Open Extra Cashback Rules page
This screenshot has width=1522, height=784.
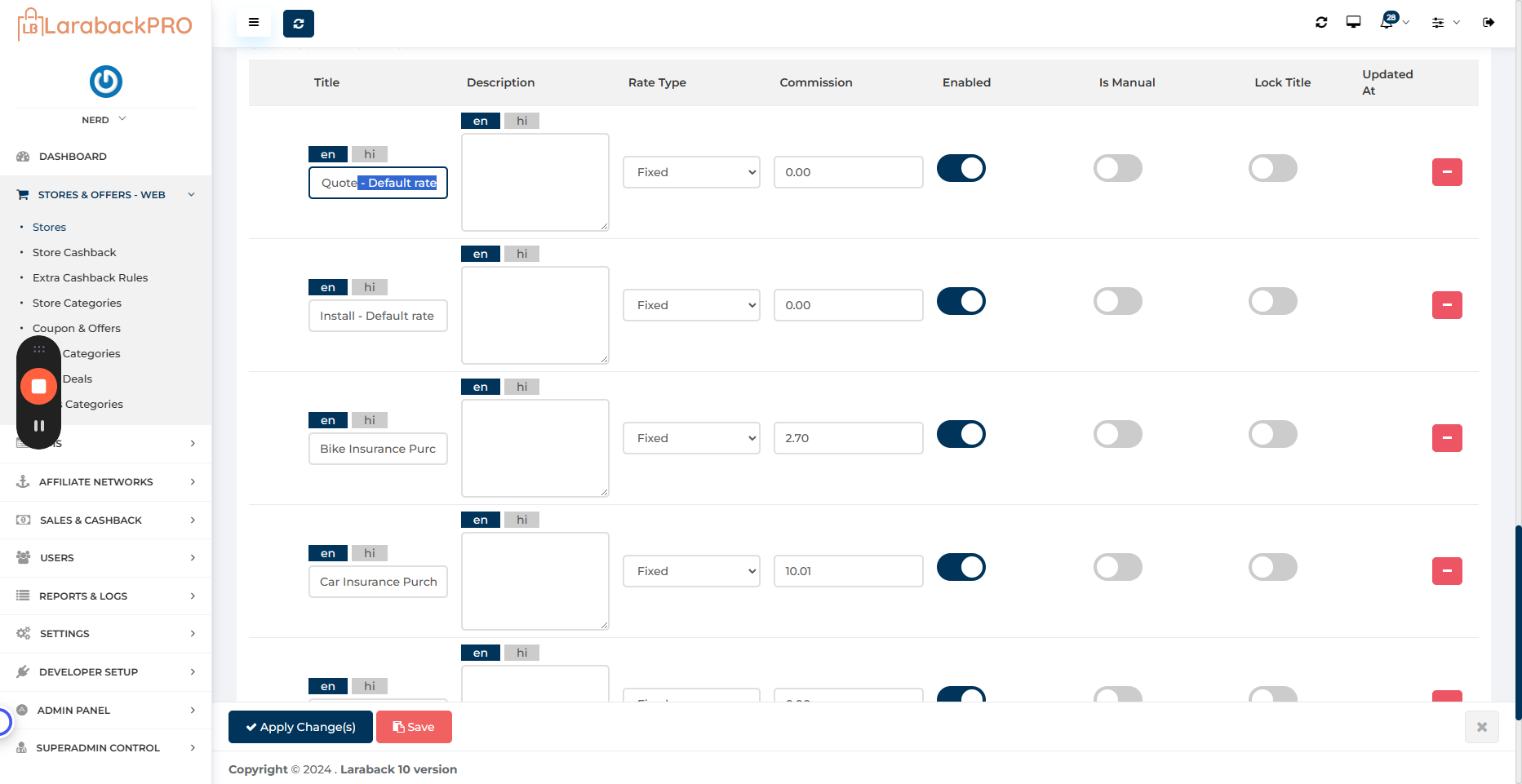[91, 278]
